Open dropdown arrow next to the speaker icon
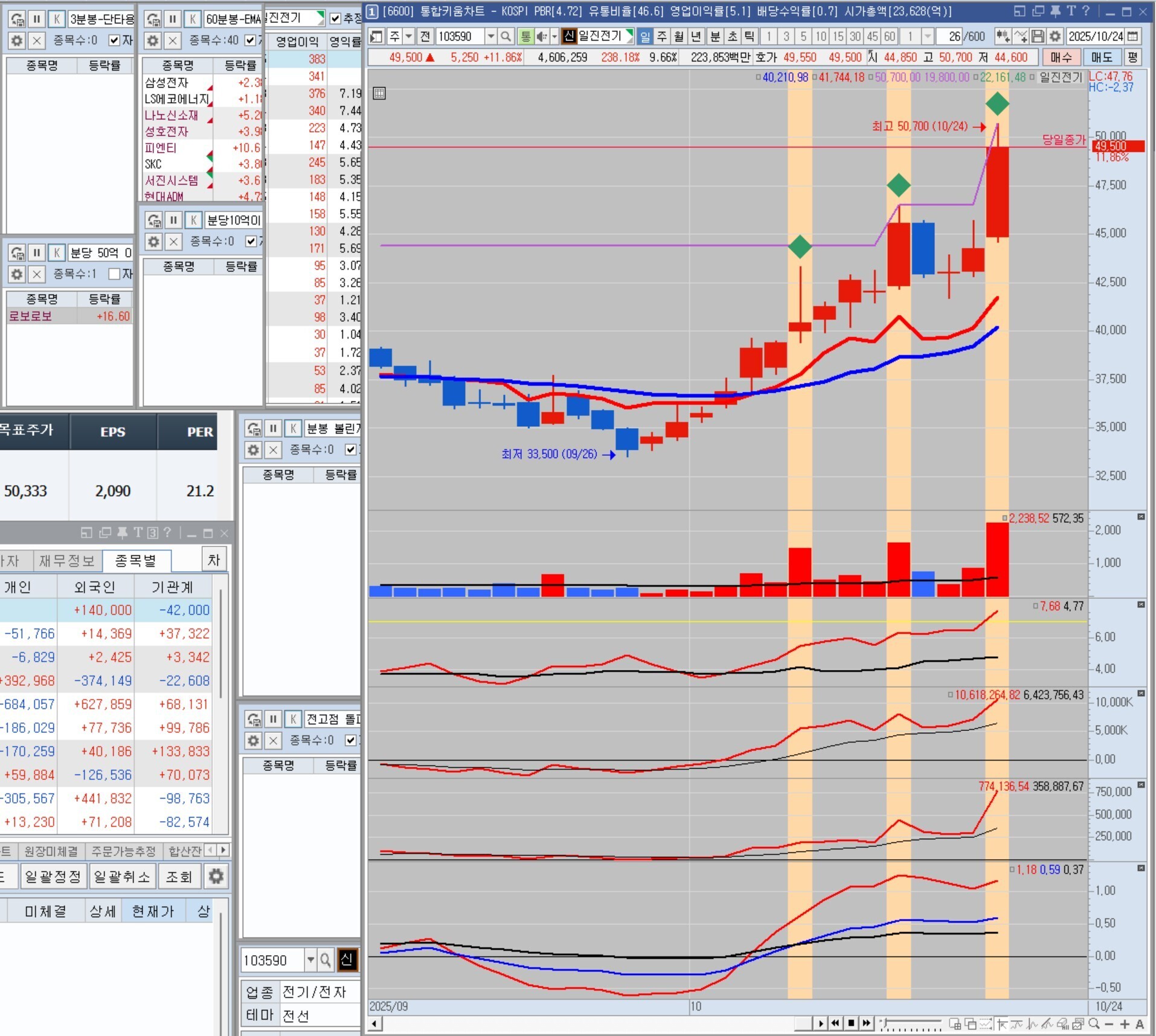Viewport: 1156px width, 1036px height. point(554,37)
